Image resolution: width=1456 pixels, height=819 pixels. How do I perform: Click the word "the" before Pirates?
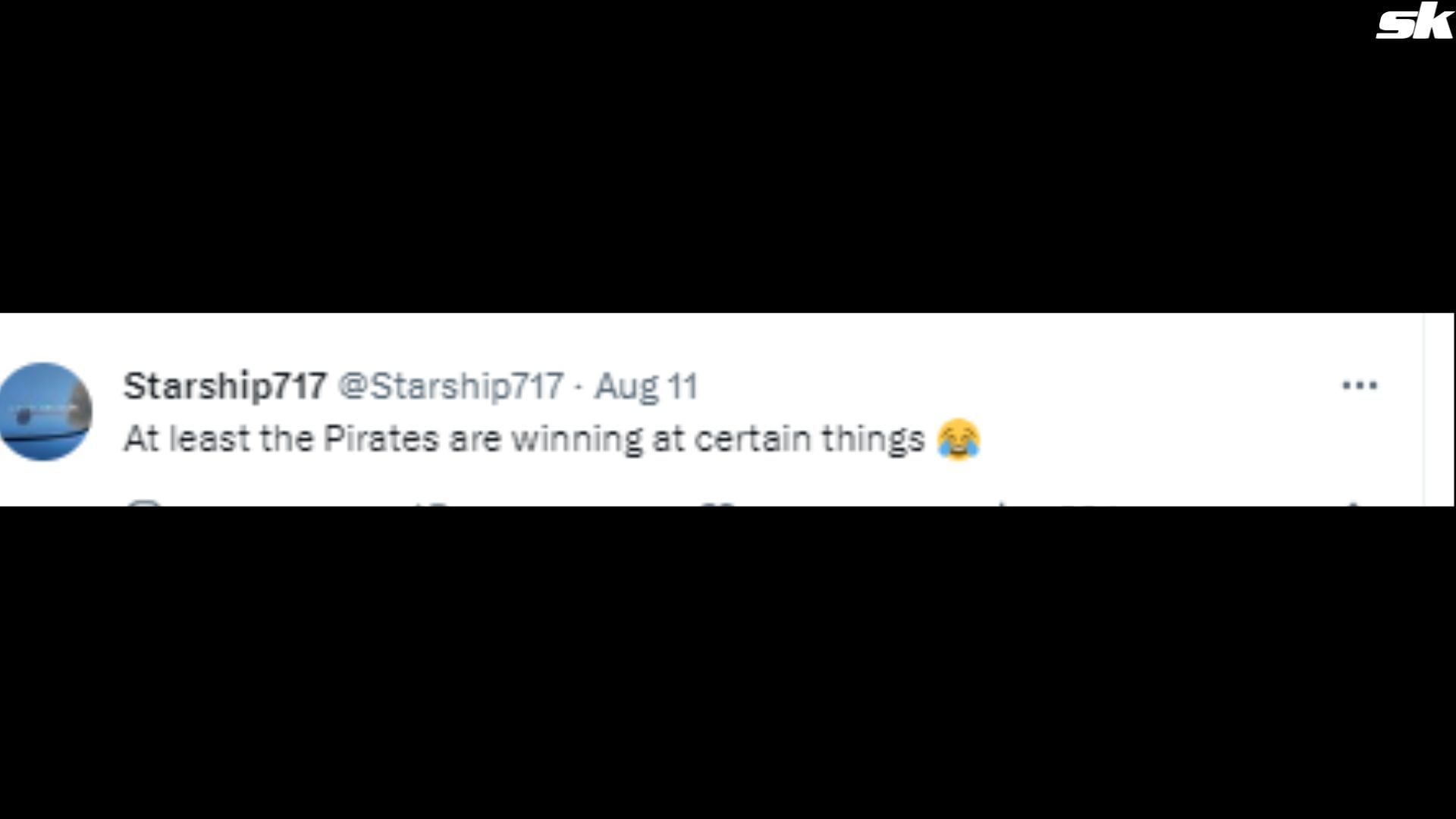coord(286,439)
